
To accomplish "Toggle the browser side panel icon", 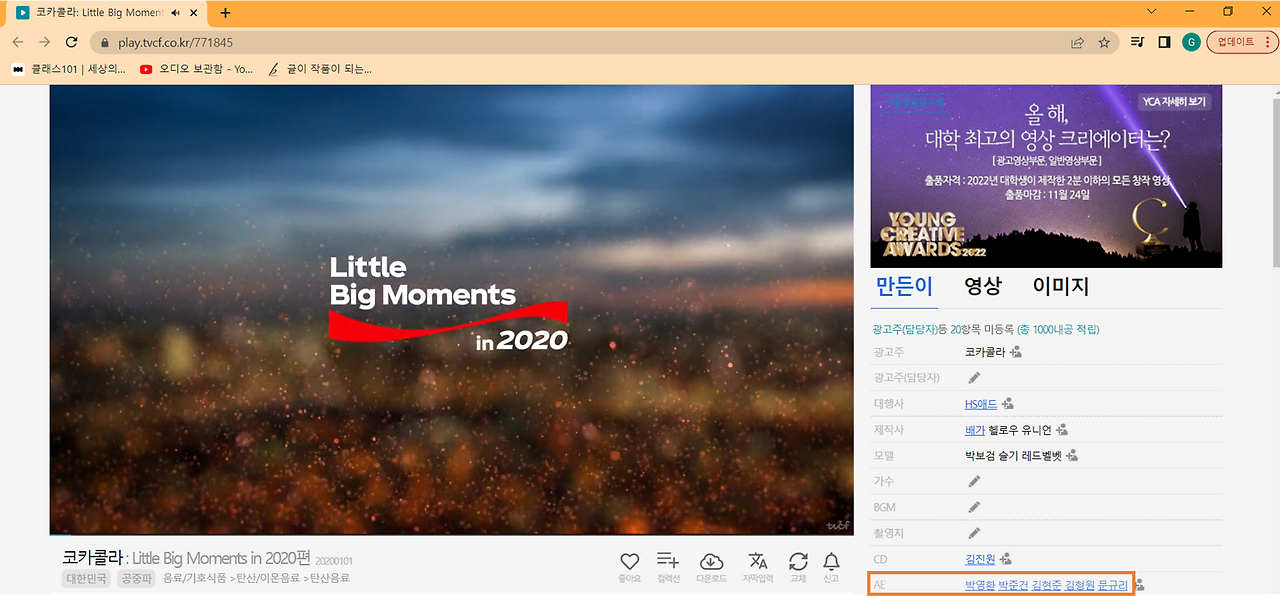I will click(1164, 42).
